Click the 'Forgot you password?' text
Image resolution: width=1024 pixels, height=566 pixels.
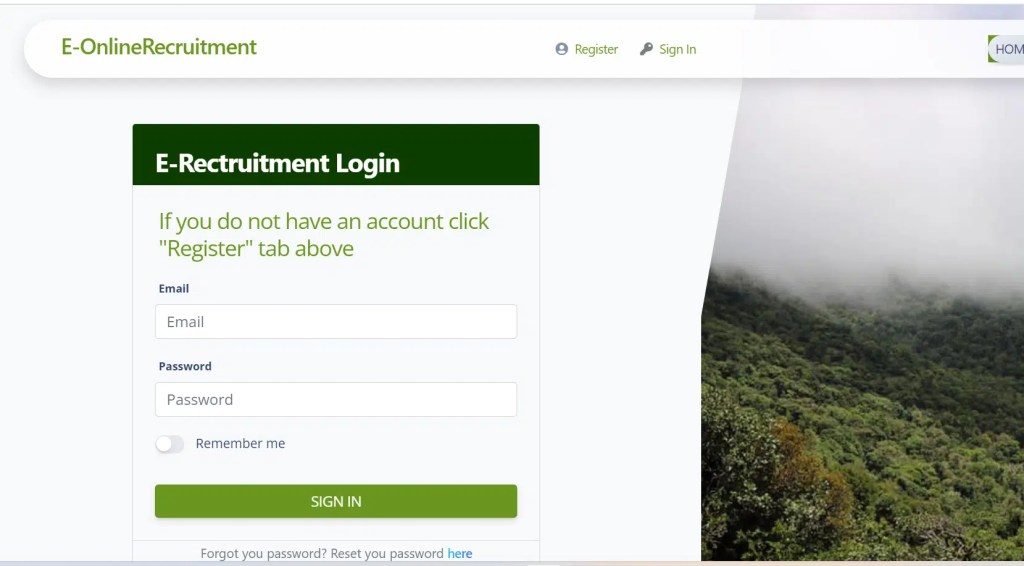point(264,554)
